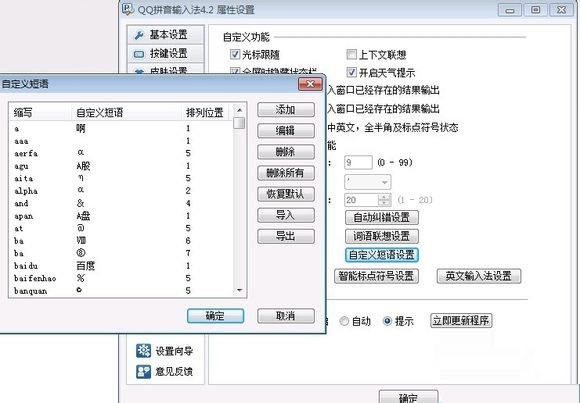Click 导入 button
This screenshot has width=580, height=403.
click(x=286, y=215)
